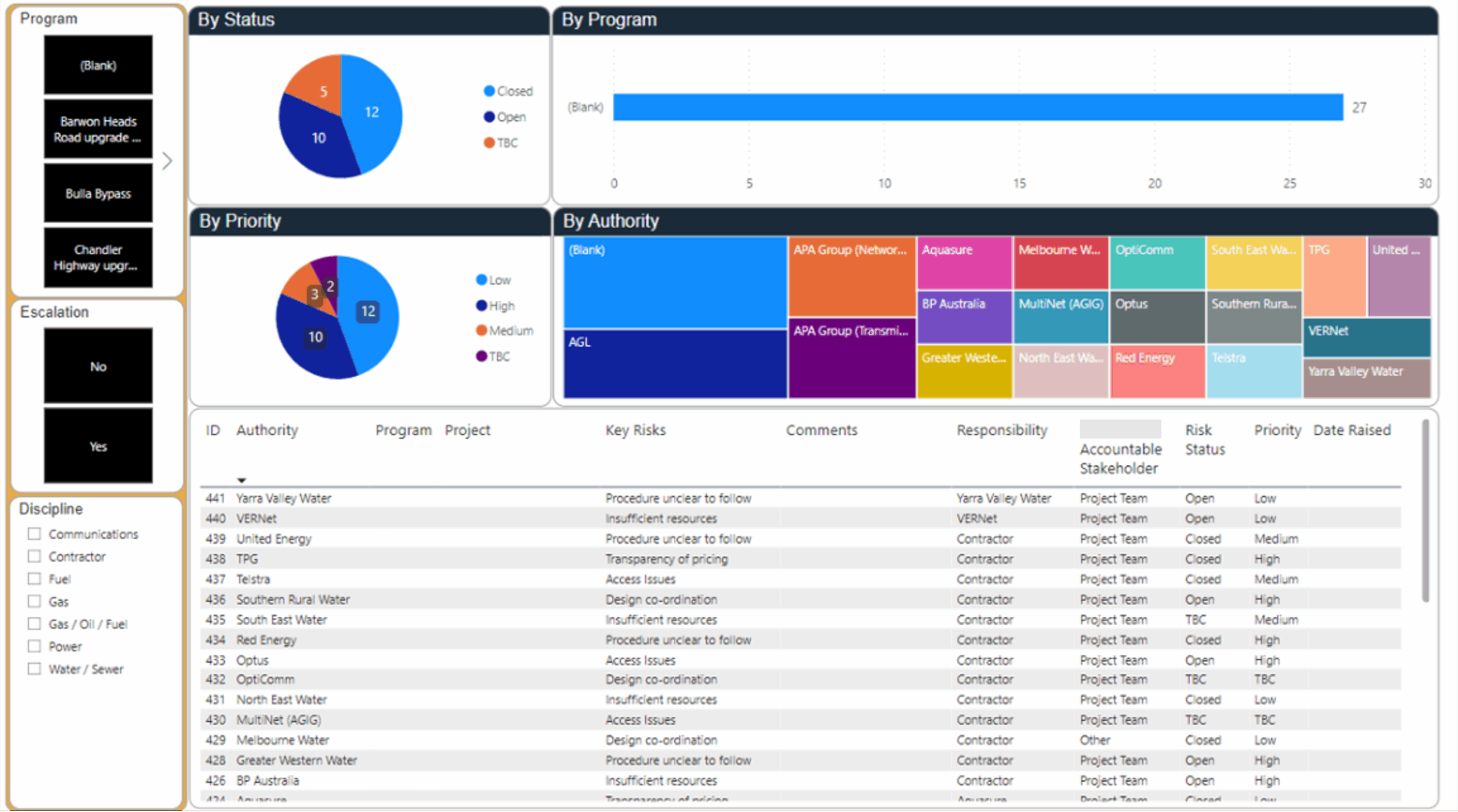Select the OptiComm treemap tile
Viewport: 1458px width, 812px height.
[x=1157, y=263]
